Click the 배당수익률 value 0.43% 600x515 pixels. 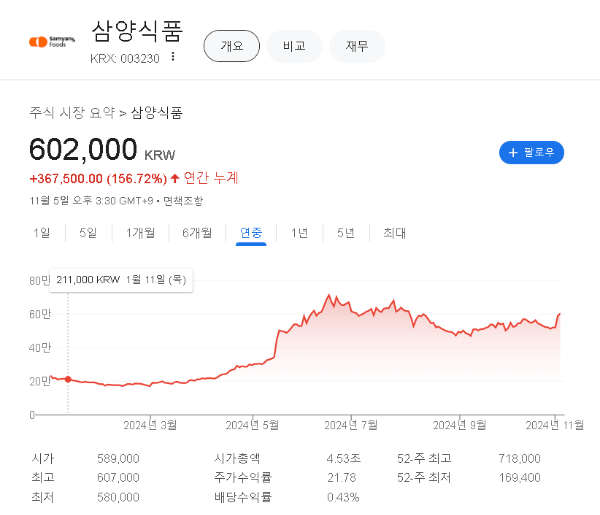click(343, 497)
